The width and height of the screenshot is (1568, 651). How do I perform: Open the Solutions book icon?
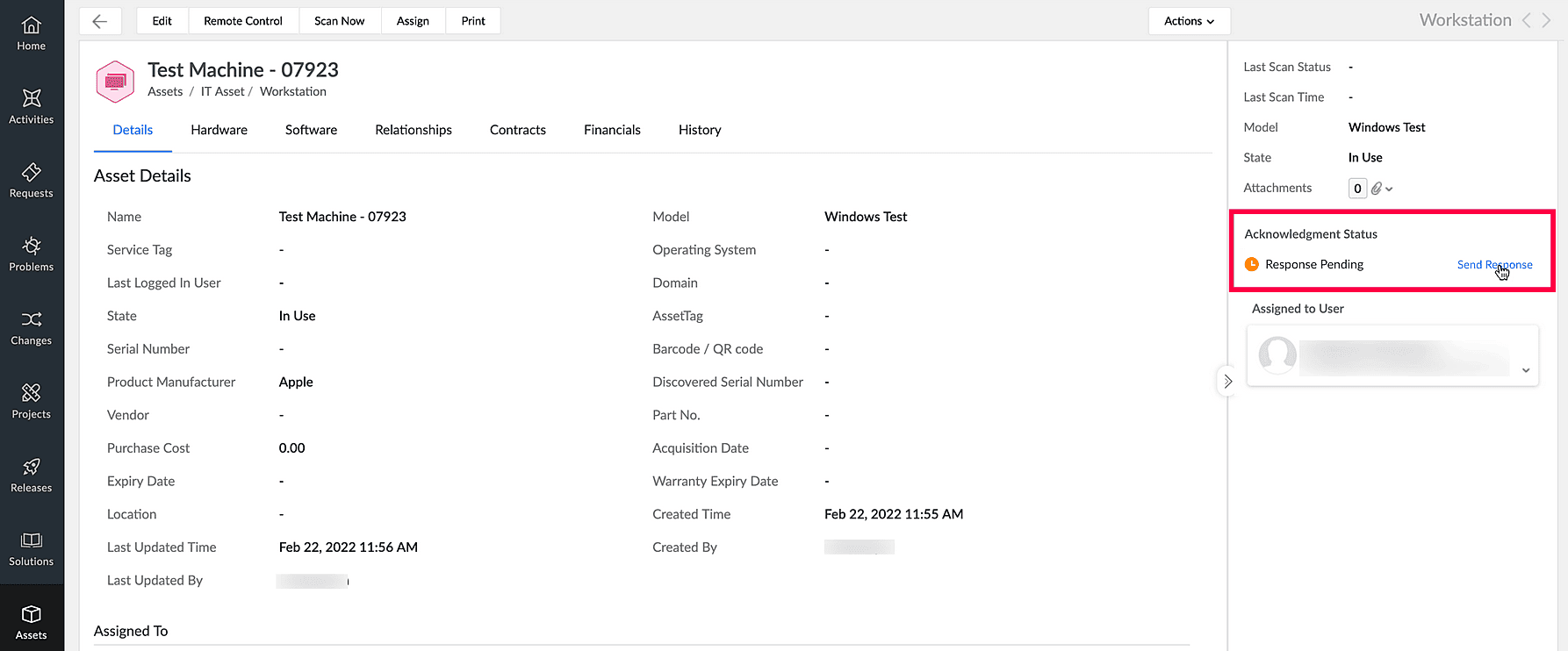pyautogui.click(x=32, y=540)
